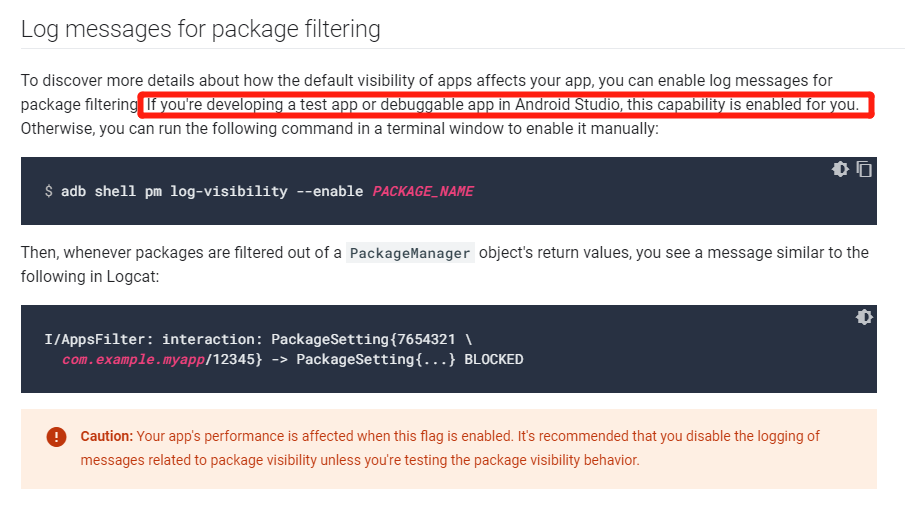Click the dollar prompt sign in the command block
The image size is (905, 509).
(x=49, y=191)
